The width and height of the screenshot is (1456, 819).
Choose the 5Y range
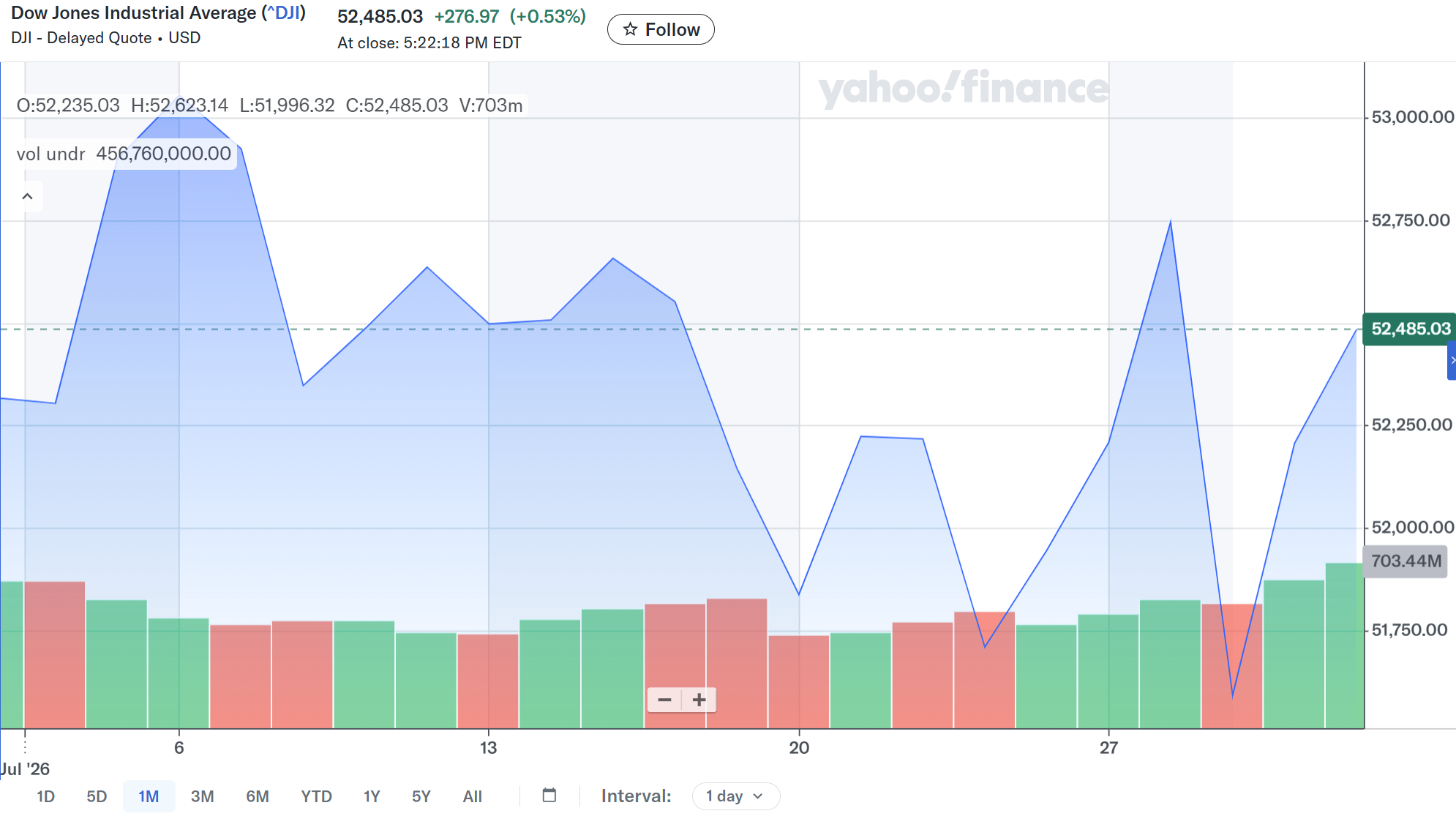pyautogui.click(x=421, y=796)
